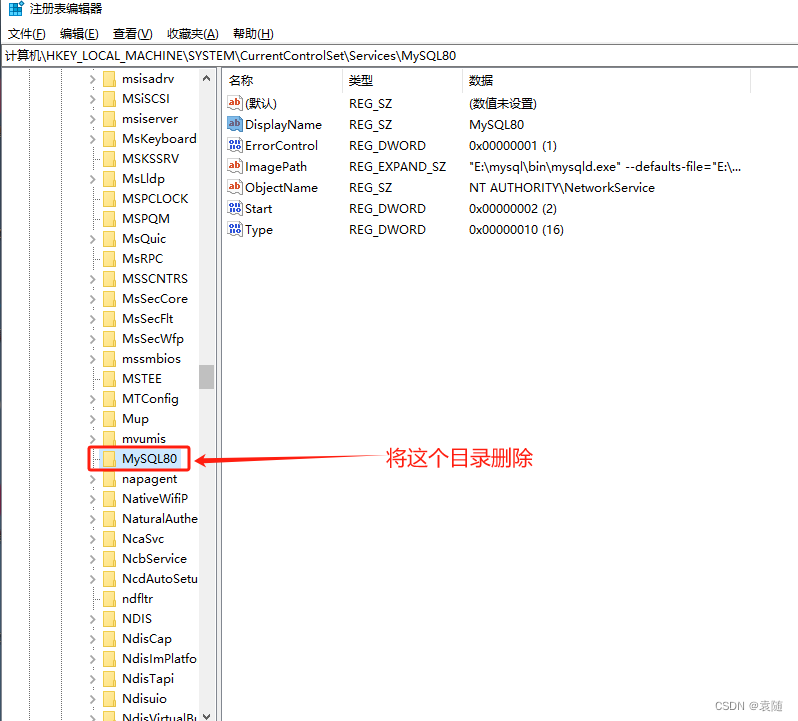This screenshot has height=721, width=798.
Task: Click the 0x00000001 (1) data value
Action: click(x=512, y=146)
